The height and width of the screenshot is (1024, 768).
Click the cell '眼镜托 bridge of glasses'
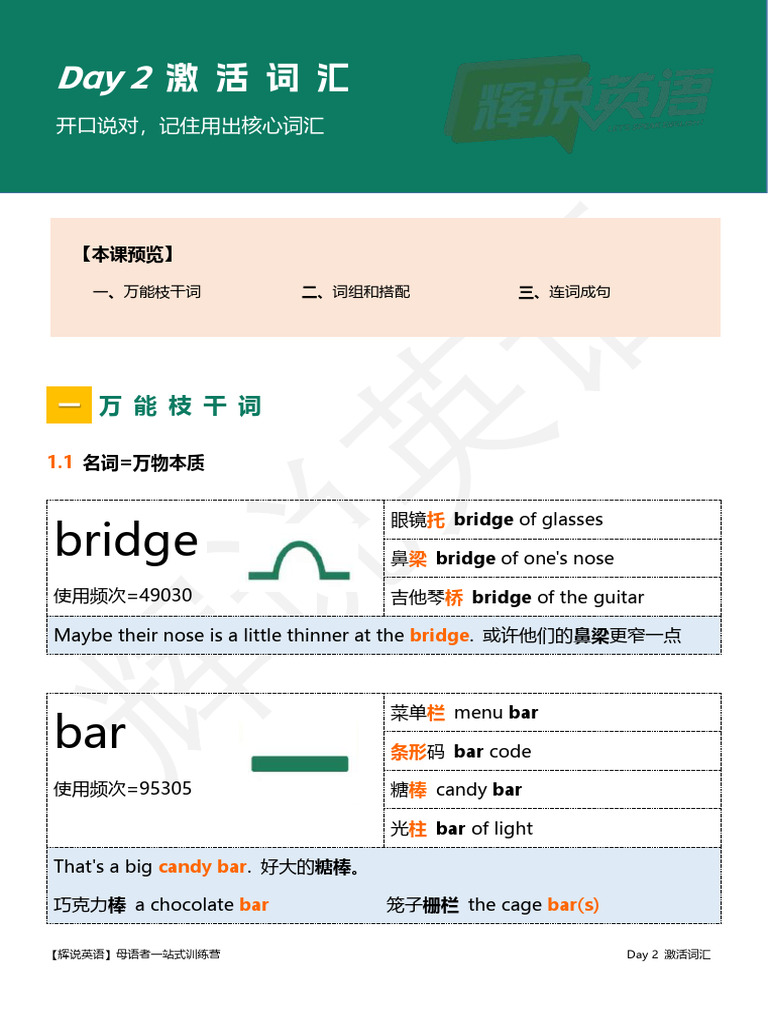552,520
